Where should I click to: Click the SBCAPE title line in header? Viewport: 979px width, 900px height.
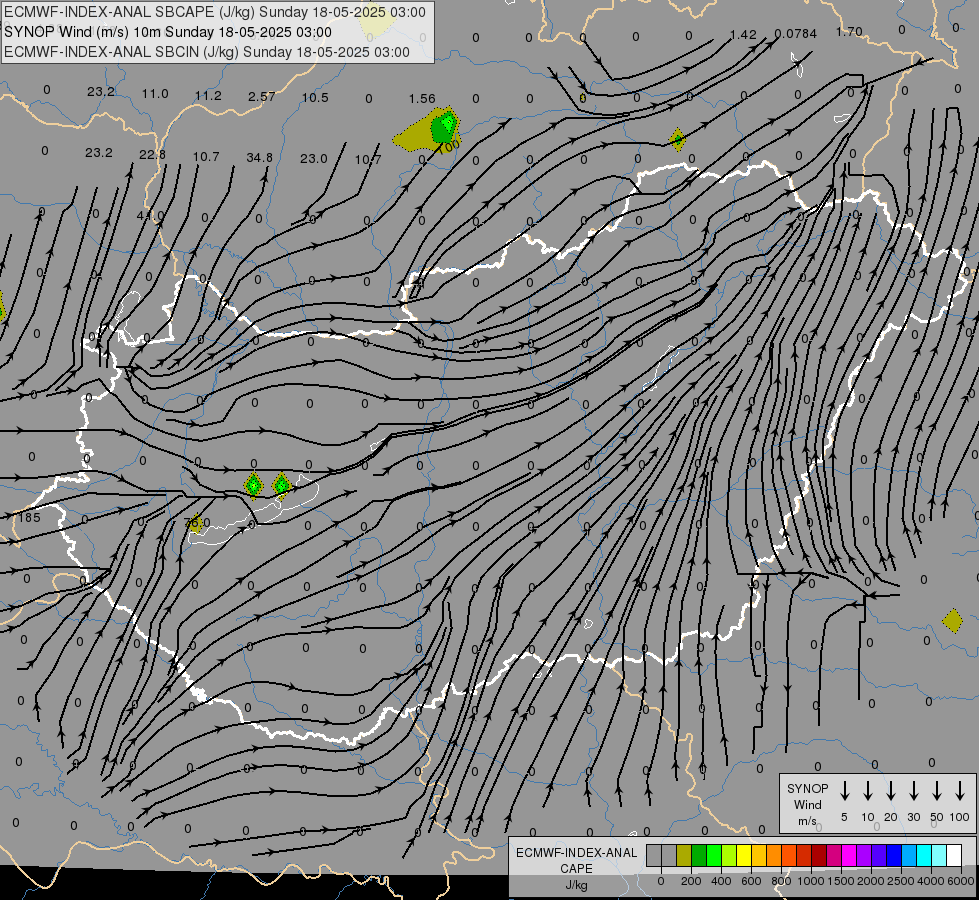coord(215,12)
